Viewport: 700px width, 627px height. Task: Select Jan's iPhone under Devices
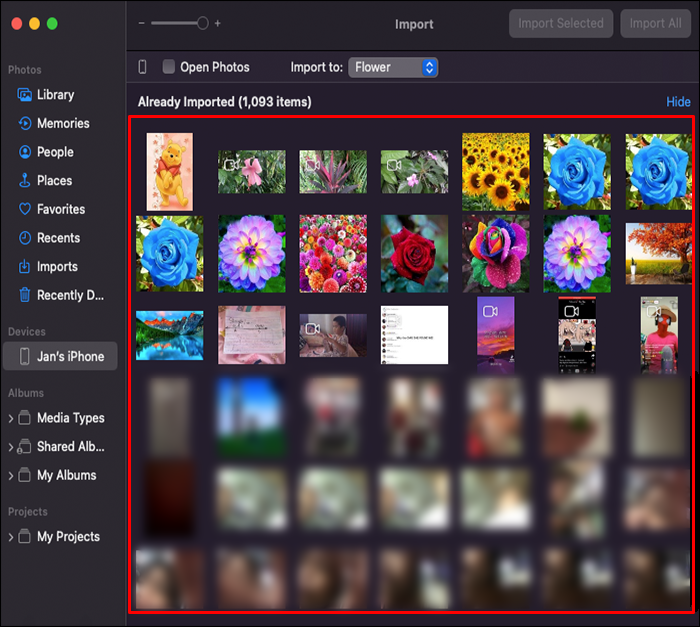[x=60, y=356]
